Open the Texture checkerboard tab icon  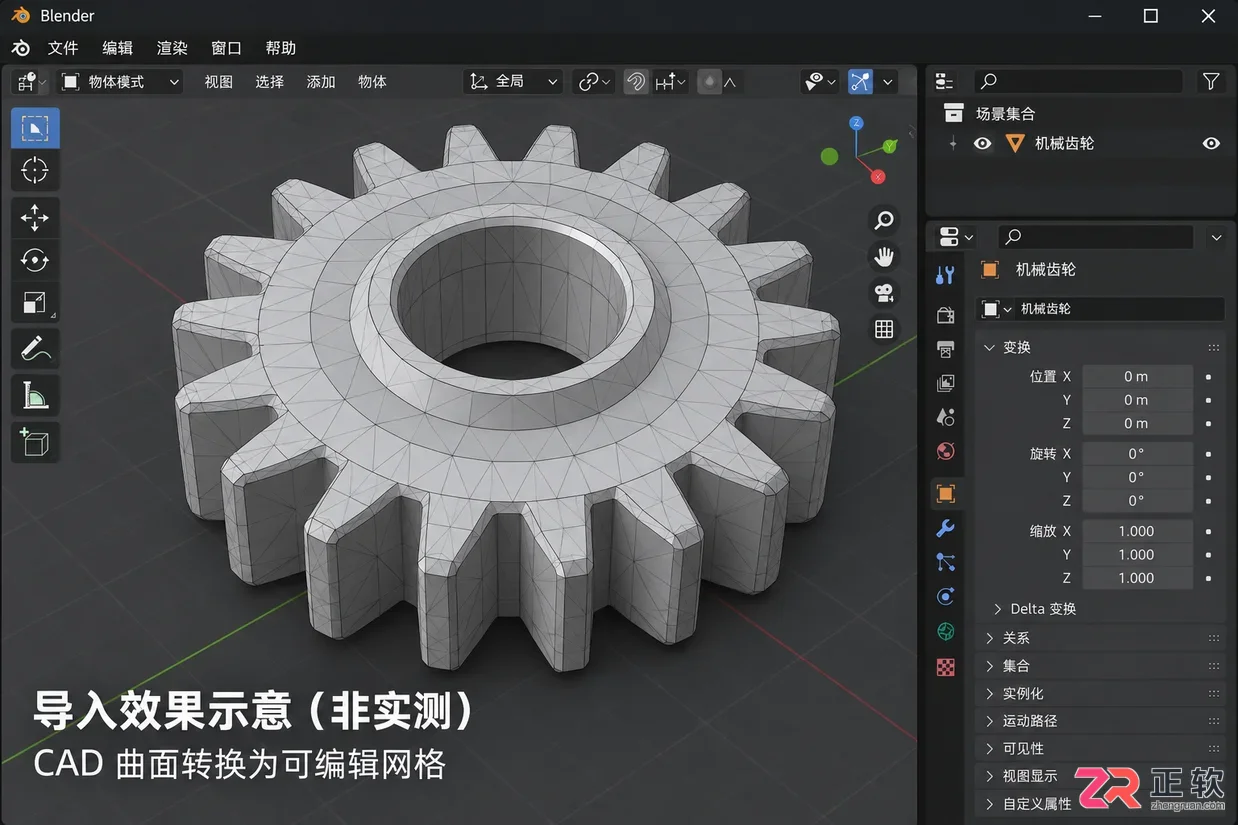(x=945, y=667)
